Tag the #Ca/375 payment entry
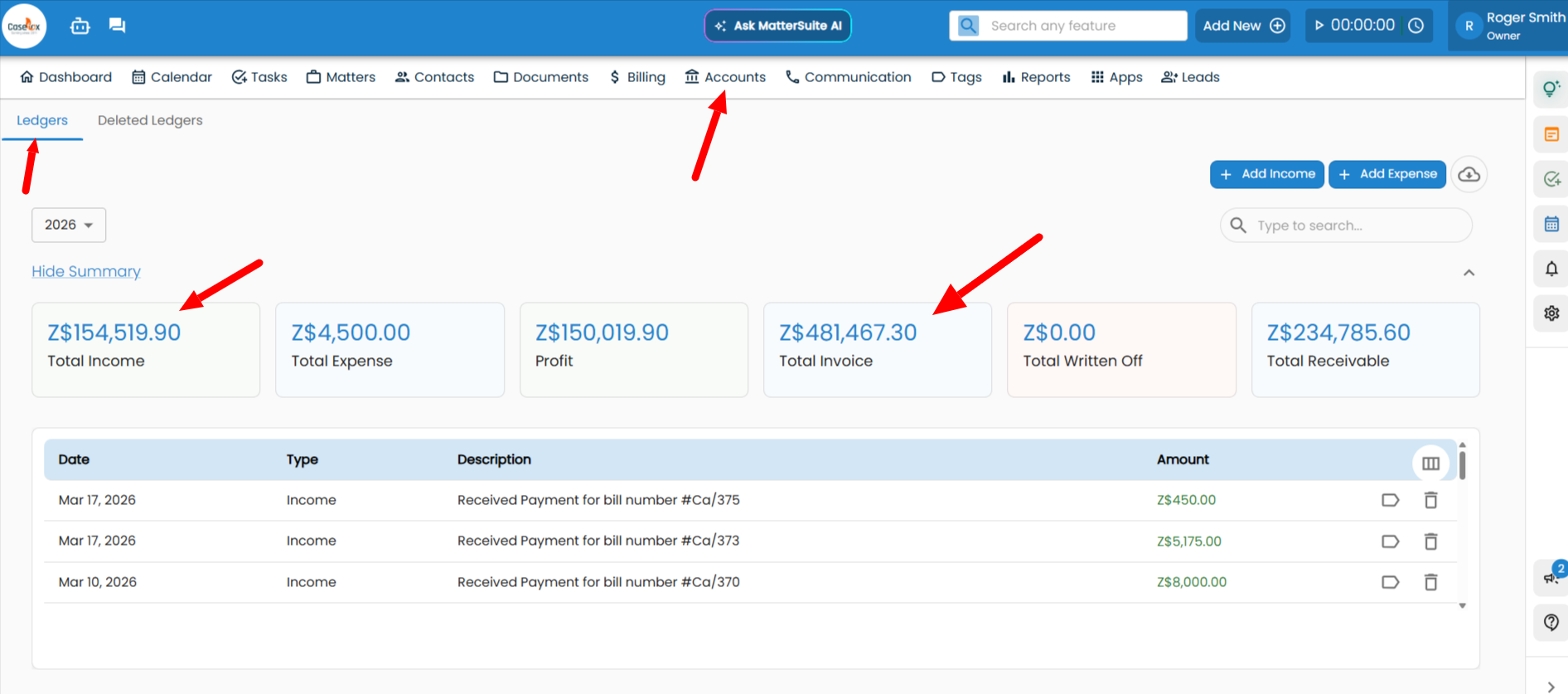Image resolution: width=1568 pixels, height=694 pixels. coord(1390,500)
